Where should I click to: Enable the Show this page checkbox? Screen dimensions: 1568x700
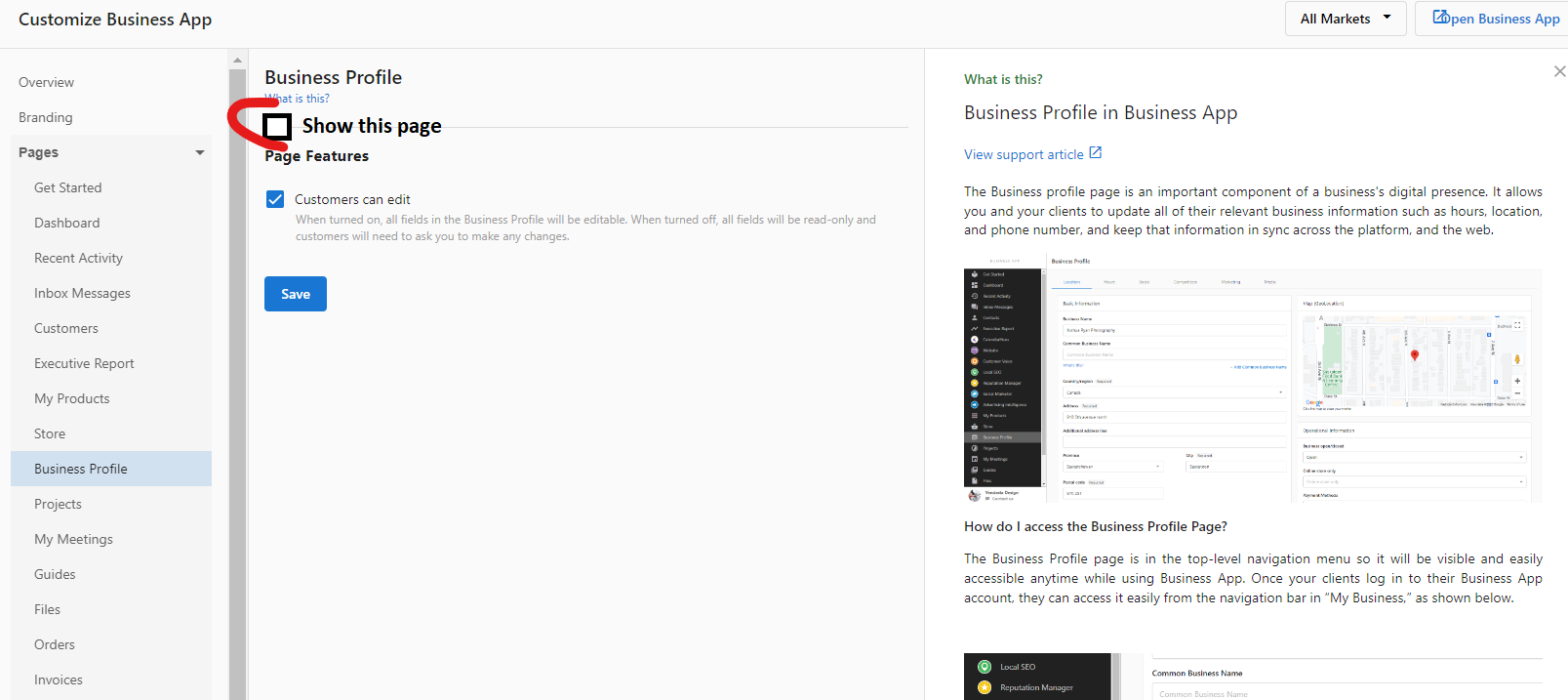click(277, 126)
